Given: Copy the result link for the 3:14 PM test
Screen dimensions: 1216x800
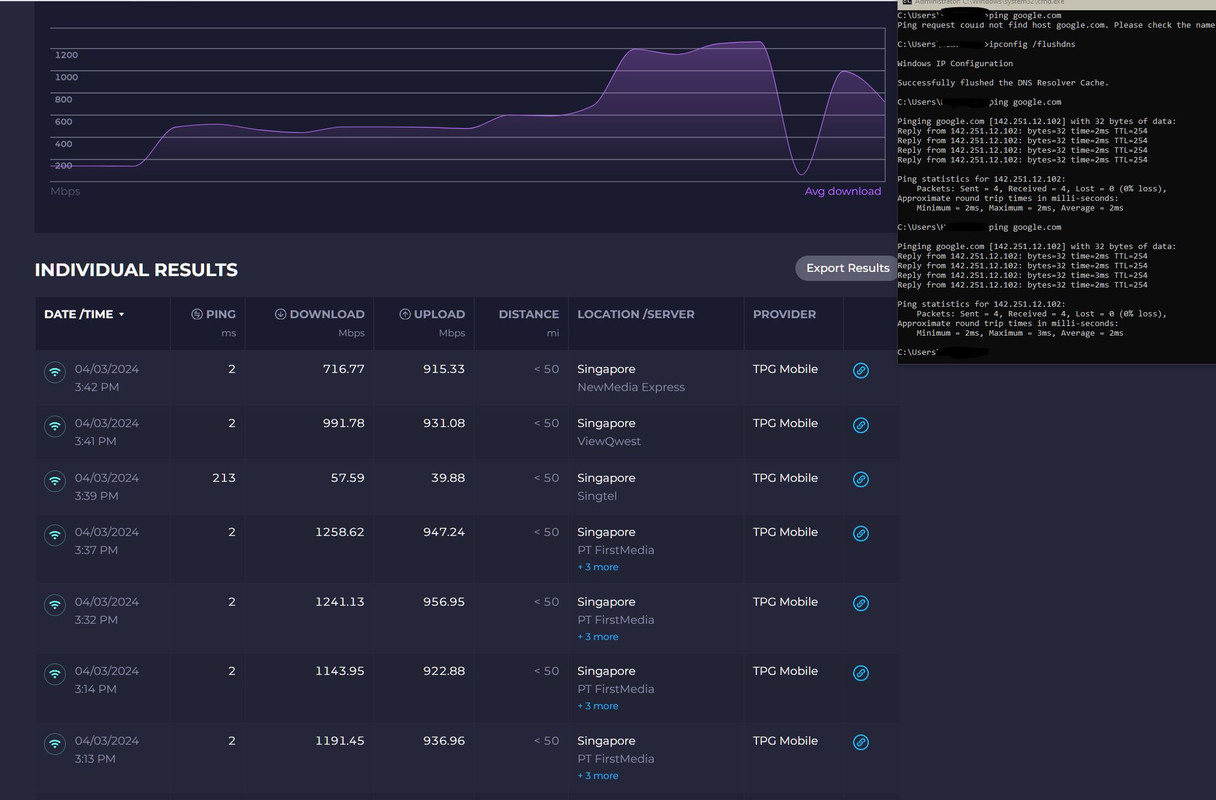Looking at the screenshot, I should point(860,673).
